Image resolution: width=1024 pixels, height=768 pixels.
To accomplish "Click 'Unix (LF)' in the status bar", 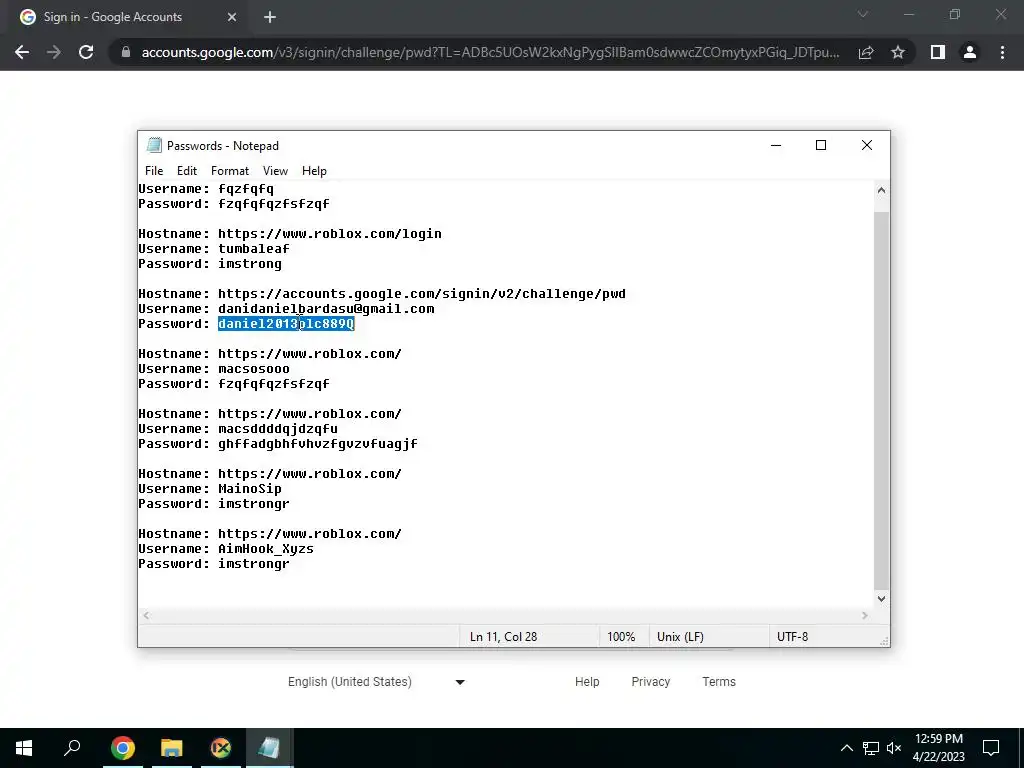I will tap(680, 637).
